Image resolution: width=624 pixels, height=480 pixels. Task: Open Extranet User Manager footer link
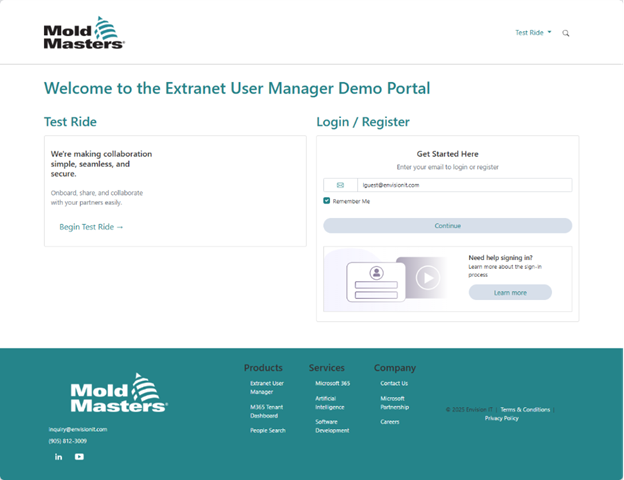point(267,387)
